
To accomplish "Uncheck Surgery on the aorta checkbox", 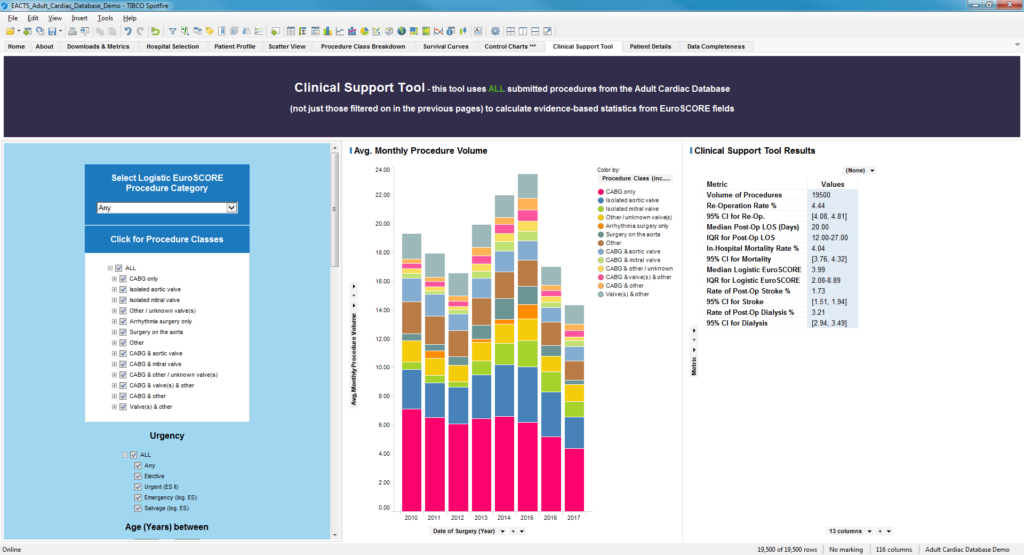I will 122,331.
